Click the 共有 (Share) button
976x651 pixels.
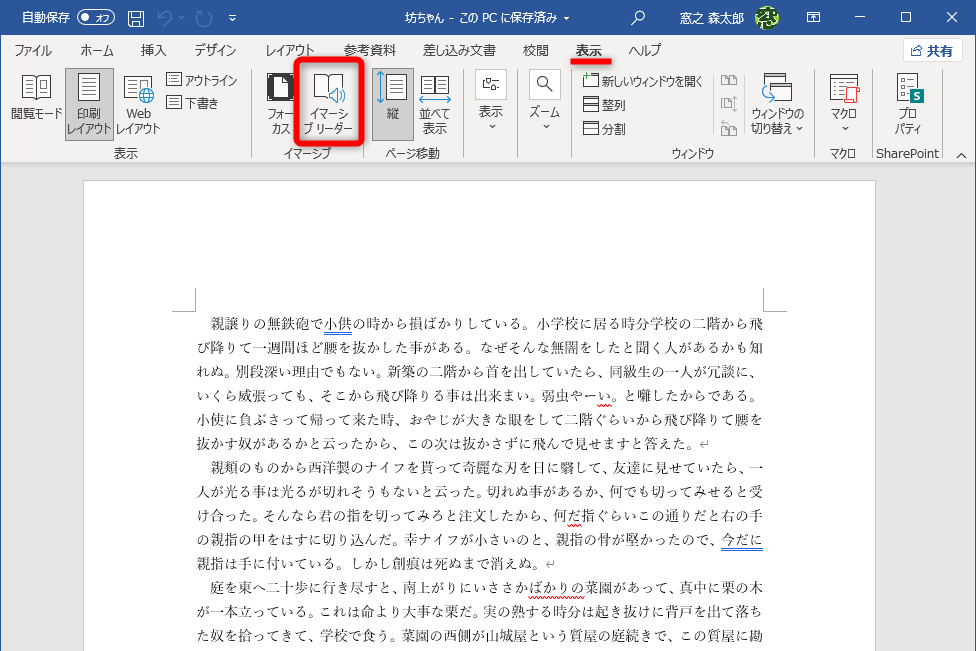tap(932, 49)
